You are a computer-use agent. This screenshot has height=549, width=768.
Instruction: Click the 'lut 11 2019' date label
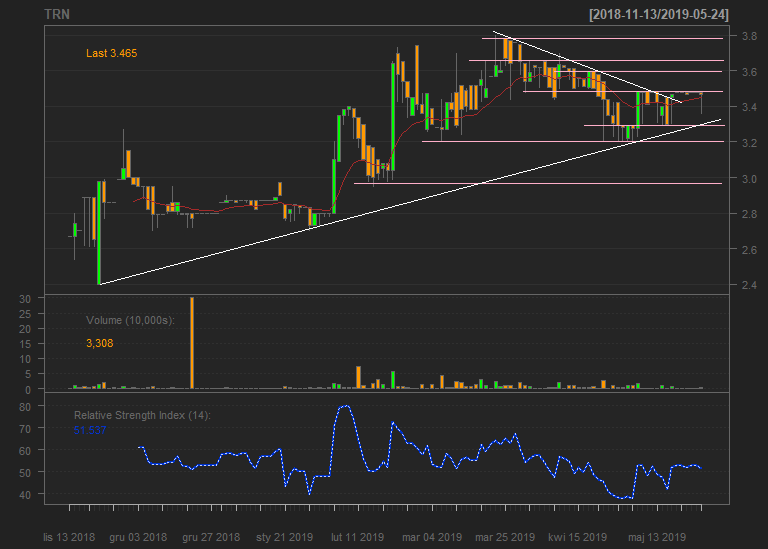tap(358, 537)
